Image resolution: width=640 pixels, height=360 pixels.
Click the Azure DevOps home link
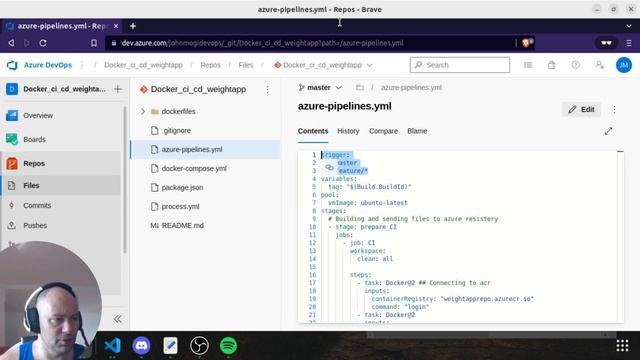[x=48, y=65]
